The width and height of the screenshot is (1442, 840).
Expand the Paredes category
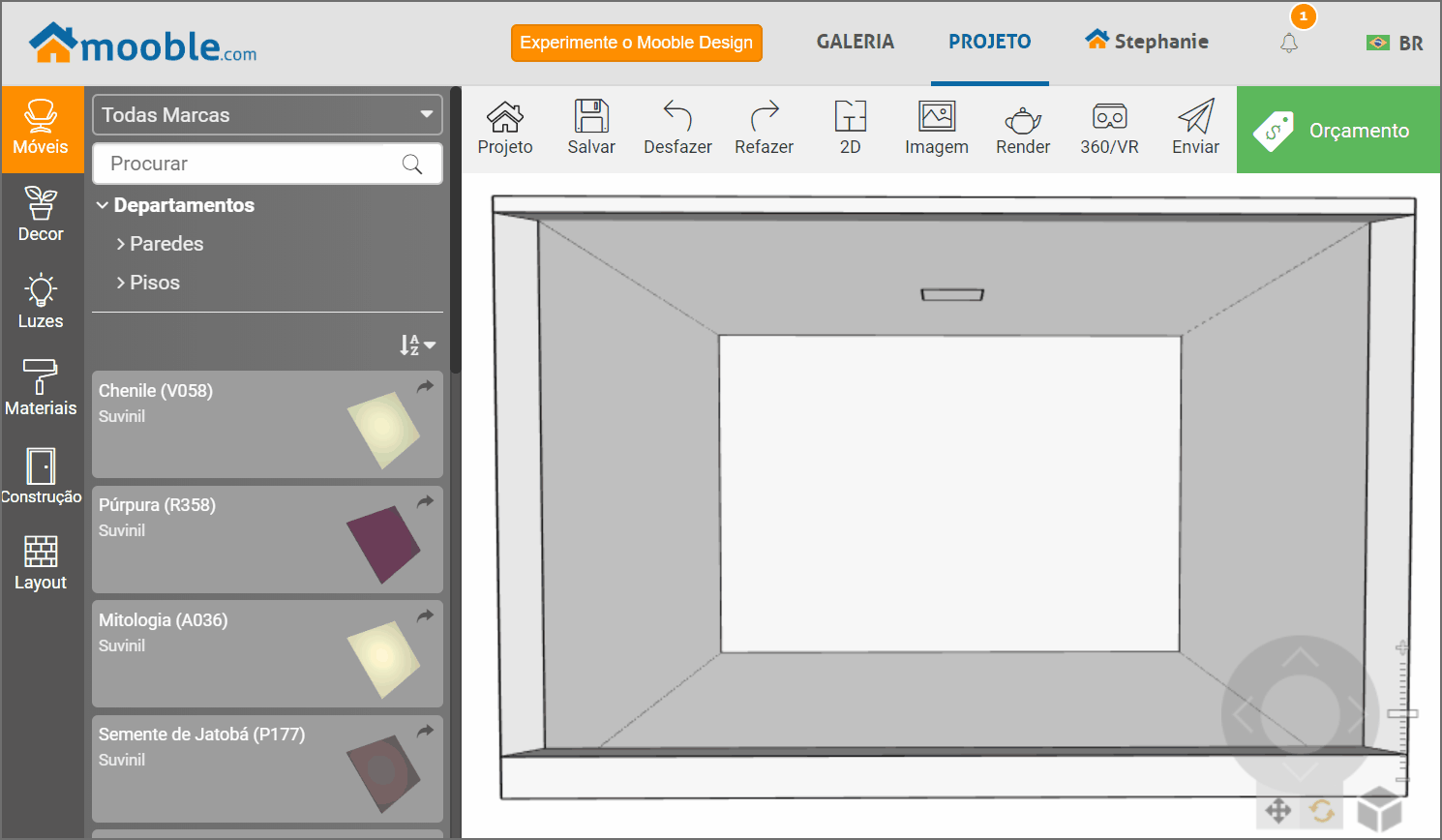coord(160,244)
